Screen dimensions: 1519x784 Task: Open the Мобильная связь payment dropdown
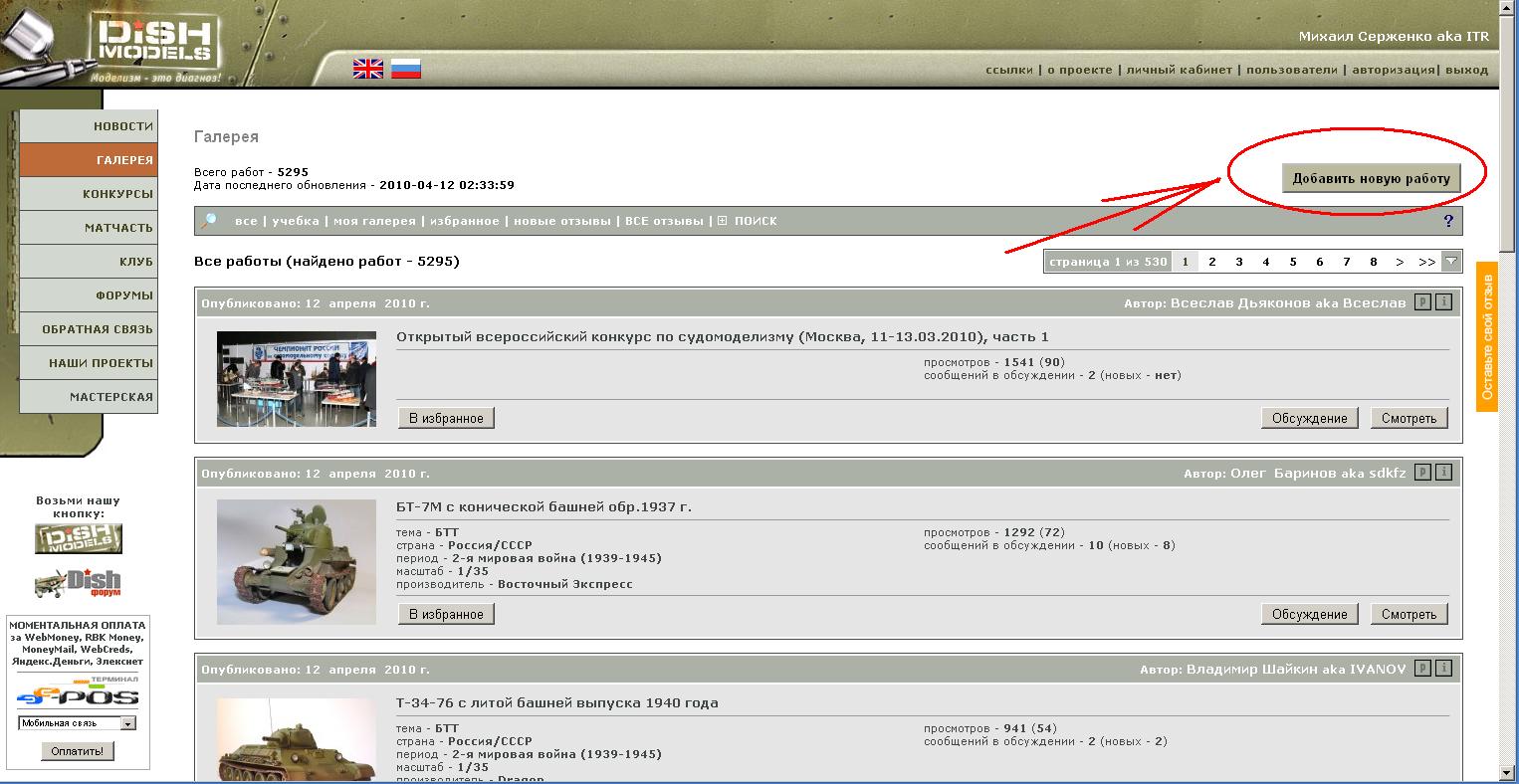(x=127, y=723)
